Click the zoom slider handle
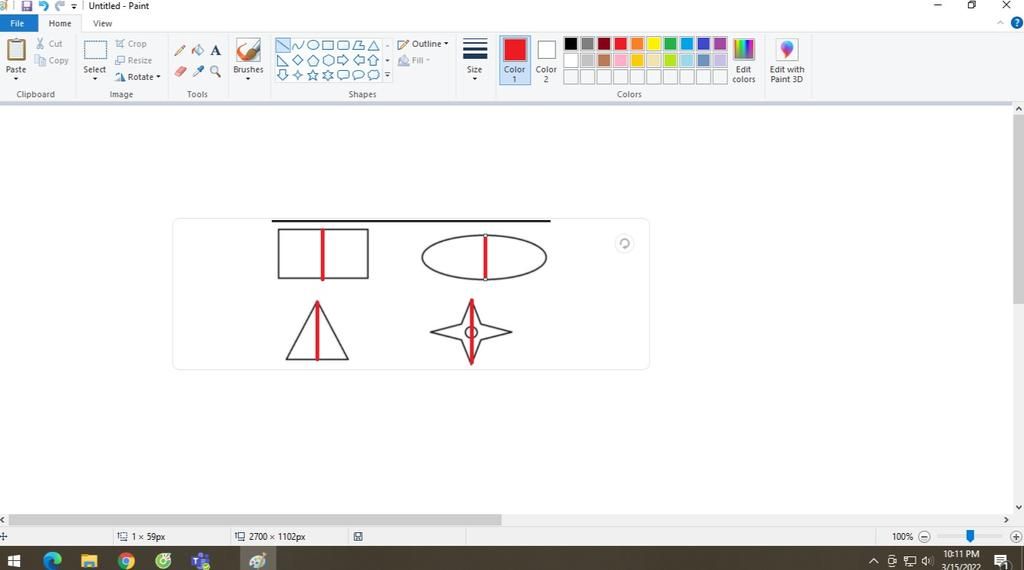 pos(970,536)
